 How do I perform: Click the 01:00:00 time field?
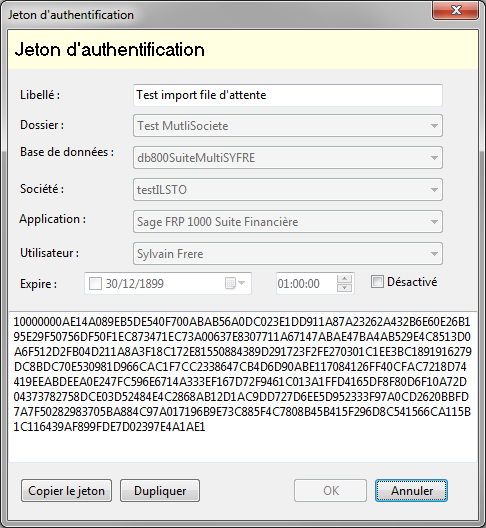pyautogui.click(x=306, y=284)
